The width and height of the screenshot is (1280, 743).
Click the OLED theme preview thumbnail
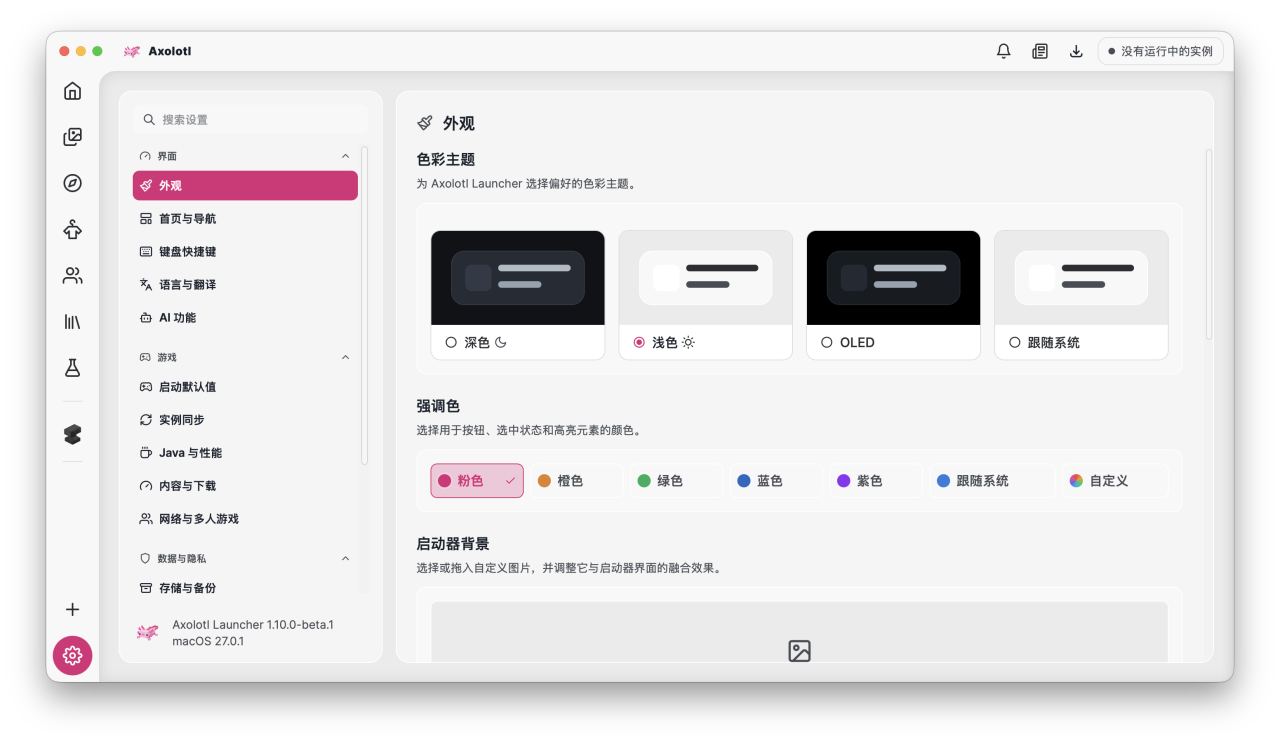tap(894, 278)
